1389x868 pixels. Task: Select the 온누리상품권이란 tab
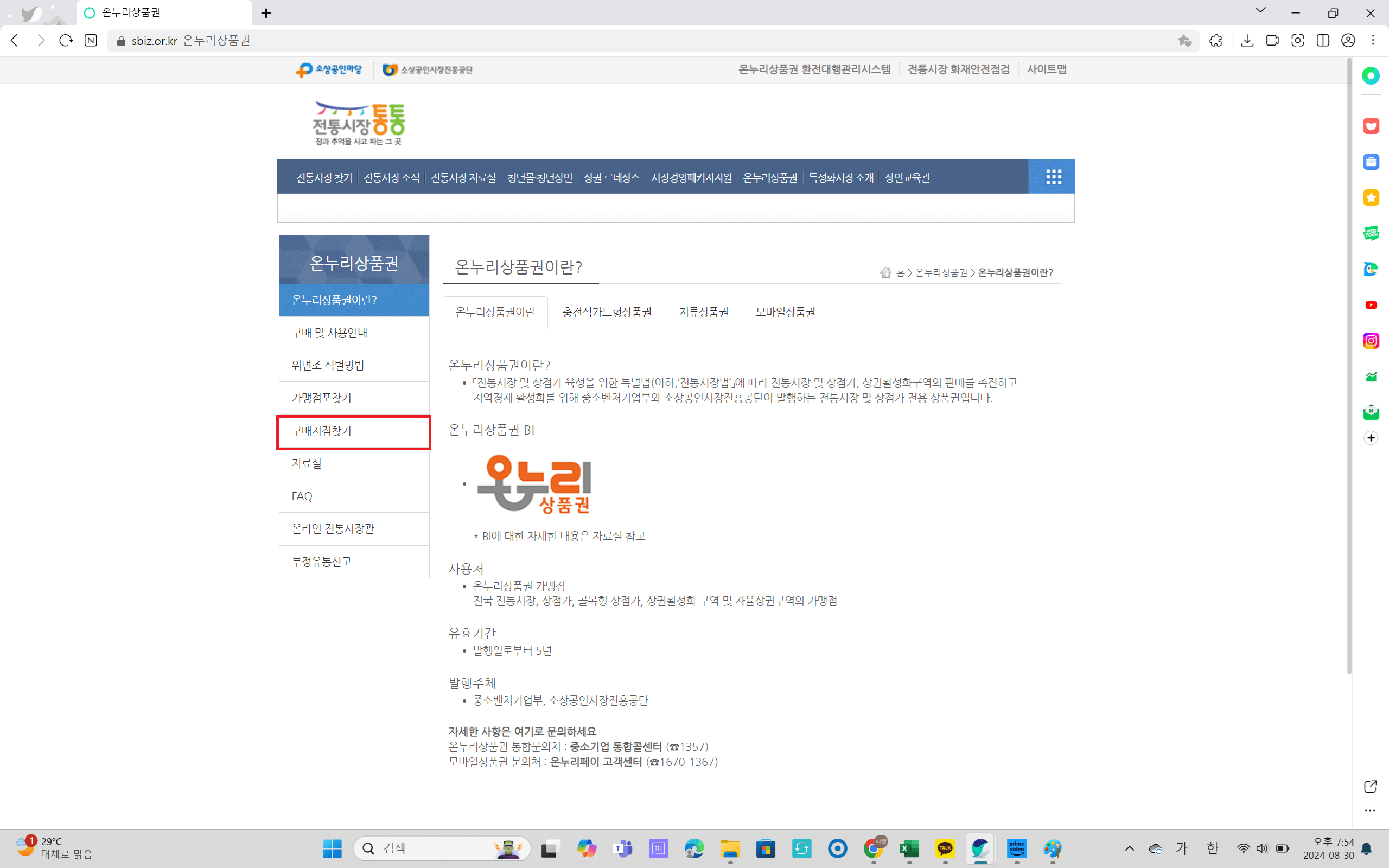[x=495, y=312]
